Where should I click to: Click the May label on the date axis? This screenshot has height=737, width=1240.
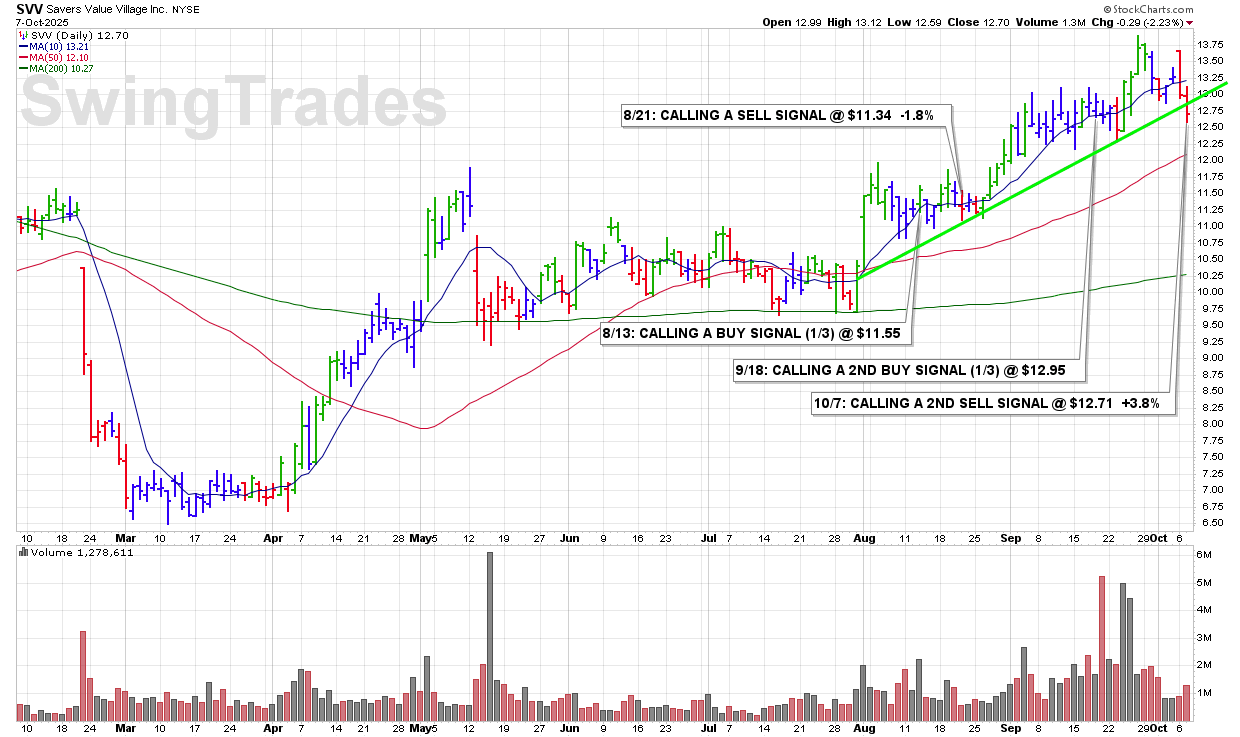427,537
